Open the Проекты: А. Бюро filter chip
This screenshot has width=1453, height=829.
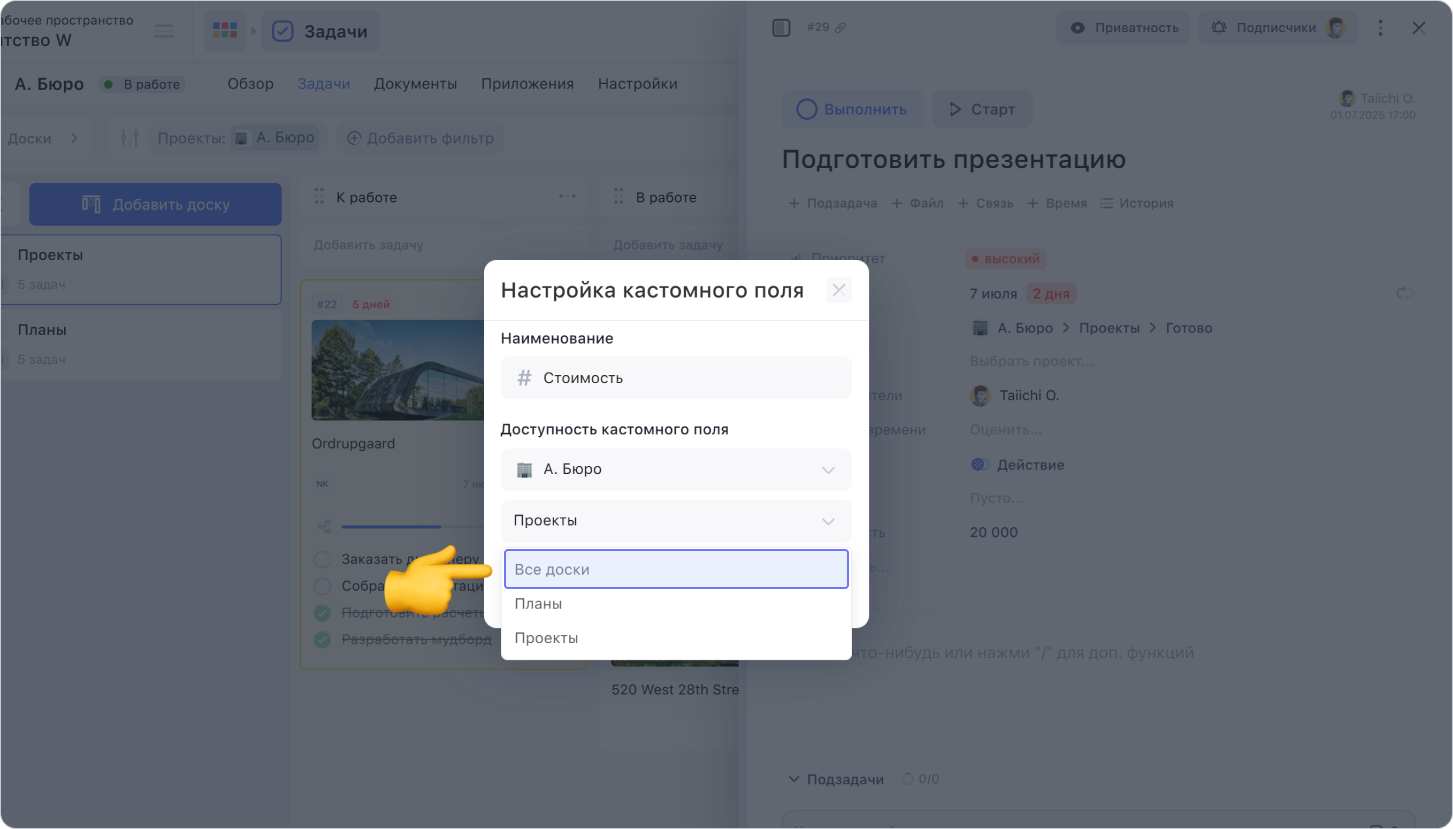[236, 138]
